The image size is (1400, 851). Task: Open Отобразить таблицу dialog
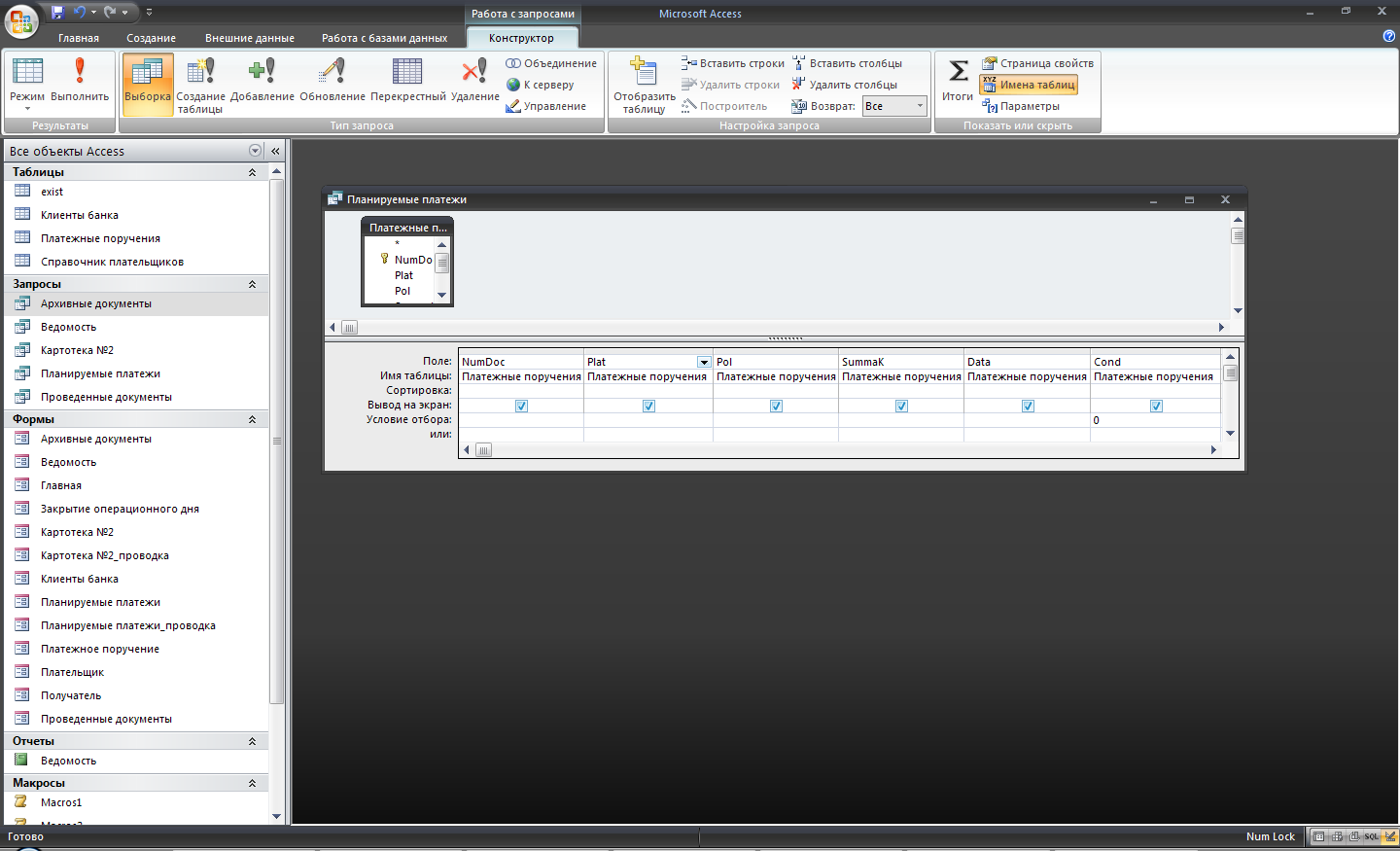645,86
